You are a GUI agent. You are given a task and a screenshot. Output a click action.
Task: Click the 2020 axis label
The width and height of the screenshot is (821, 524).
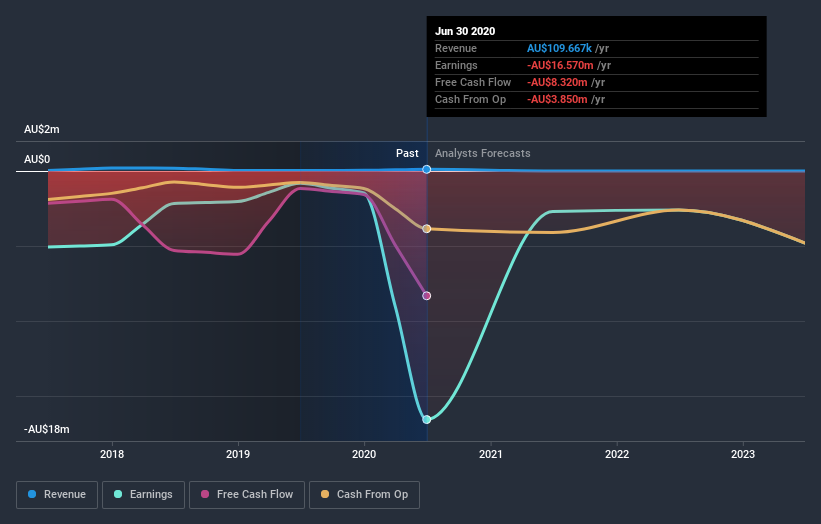pos(364,454)
